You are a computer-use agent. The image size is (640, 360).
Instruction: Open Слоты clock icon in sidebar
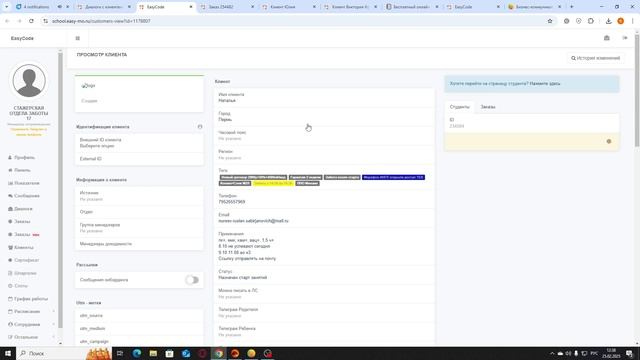10,286
